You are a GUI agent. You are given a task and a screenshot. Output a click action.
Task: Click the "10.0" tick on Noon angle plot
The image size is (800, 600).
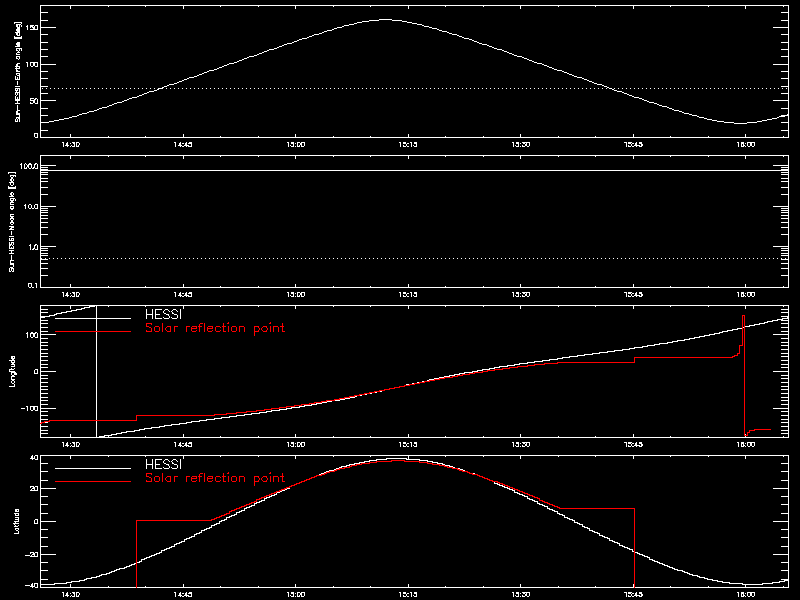point(30,207)
